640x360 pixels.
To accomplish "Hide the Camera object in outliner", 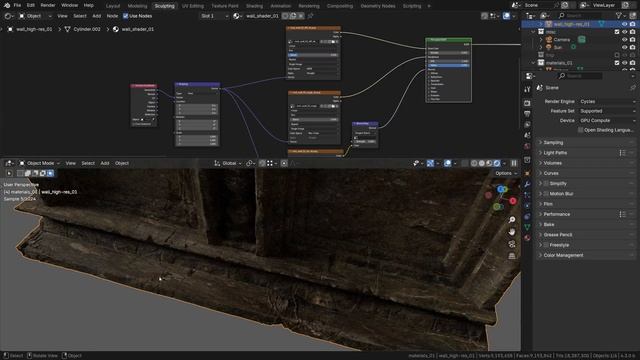I will coord(624,40).
